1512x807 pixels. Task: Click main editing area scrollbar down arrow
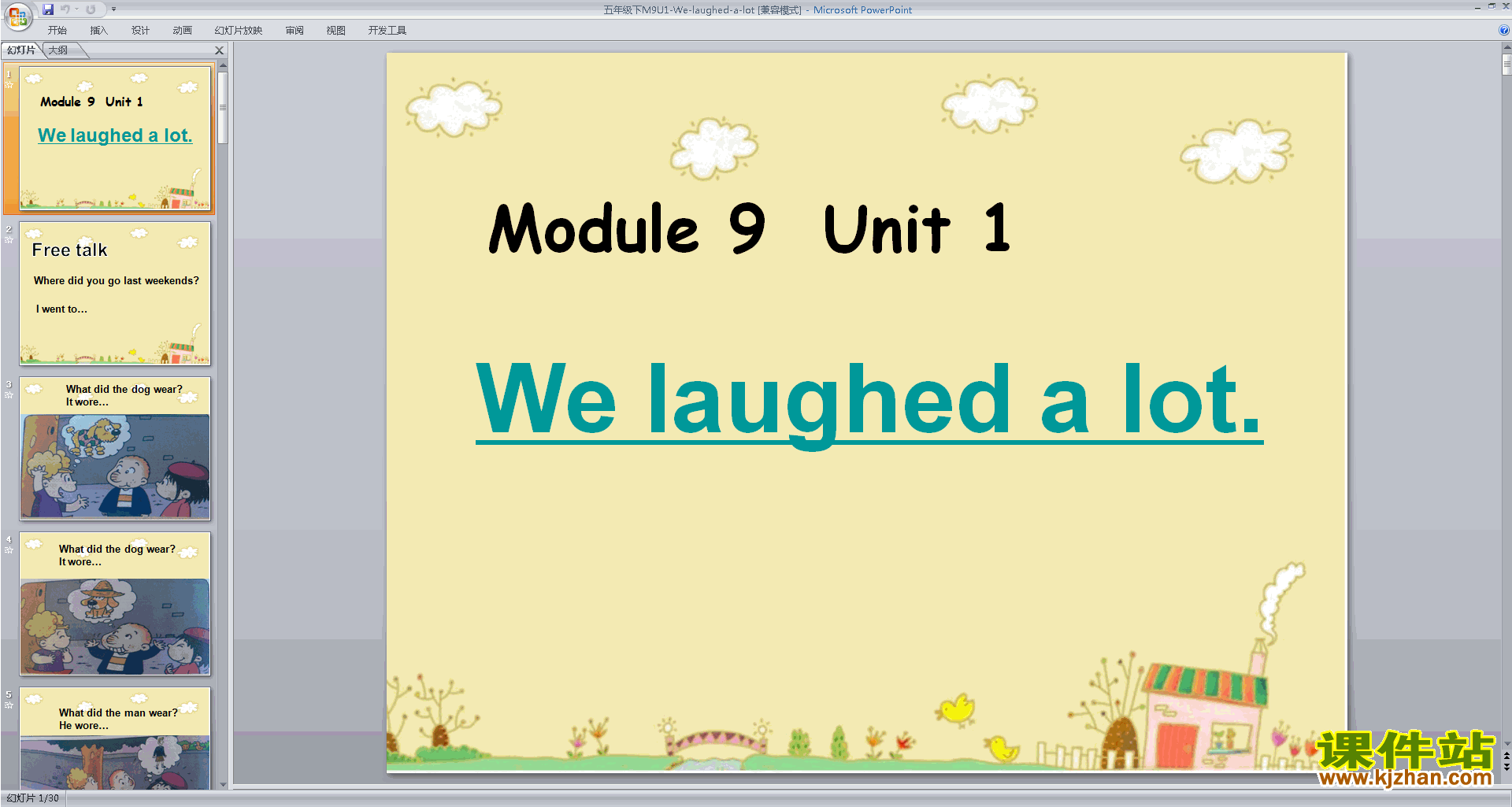[x=1506, y=743]
